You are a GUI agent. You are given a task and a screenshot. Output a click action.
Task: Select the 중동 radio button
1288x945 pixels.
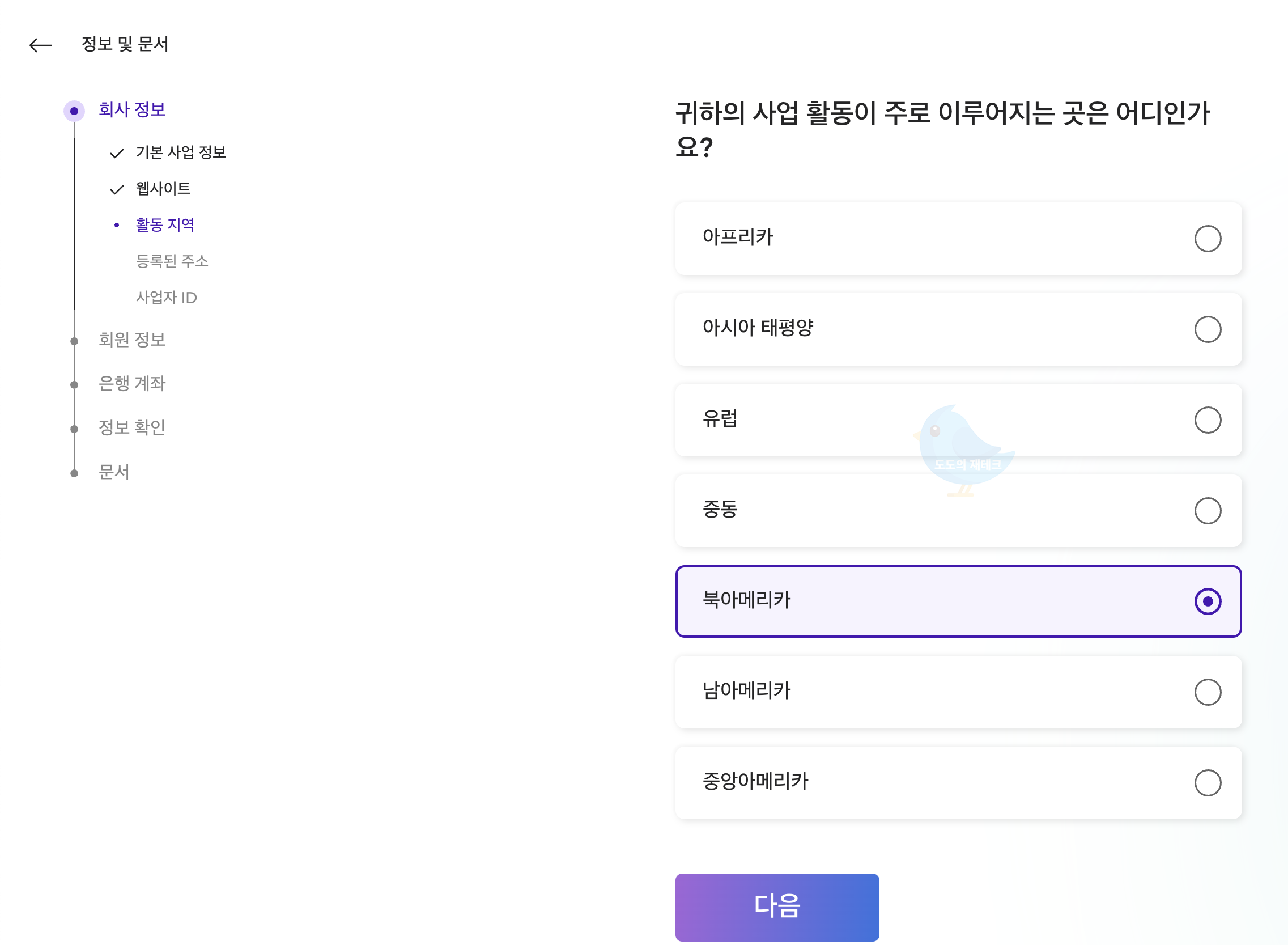click(x=1208, y=511)
